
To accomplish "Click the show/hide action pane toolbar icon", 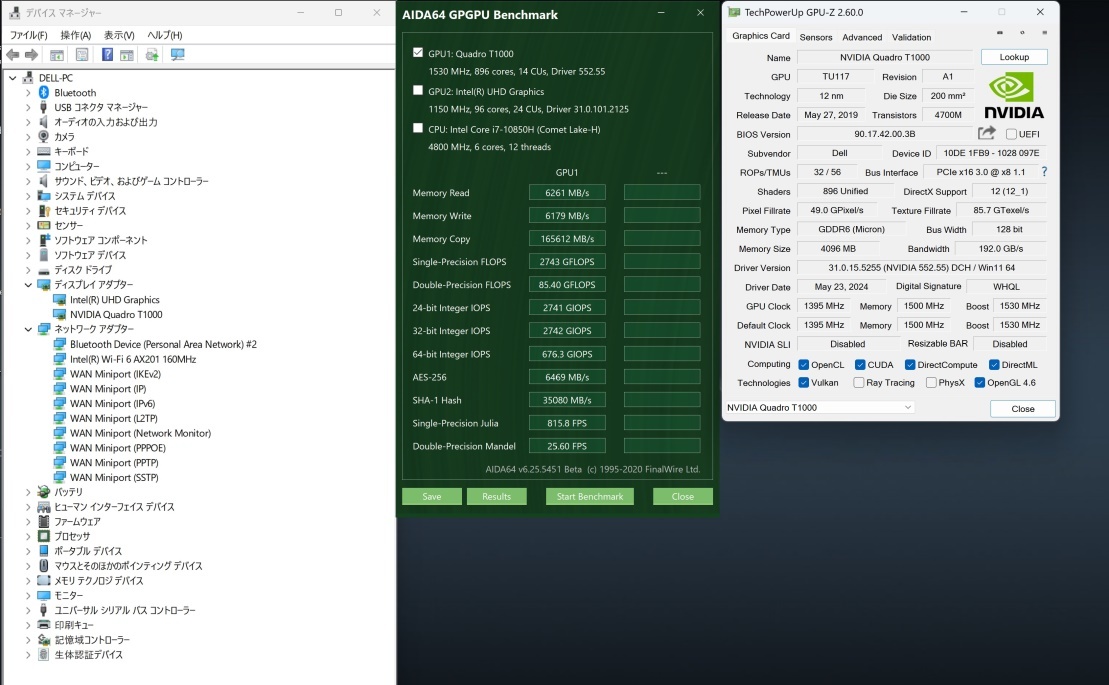I will pos(127,55).
